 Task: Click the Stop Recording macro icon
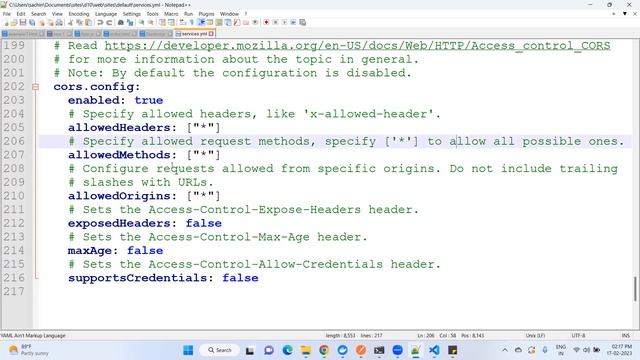(276, 22)
